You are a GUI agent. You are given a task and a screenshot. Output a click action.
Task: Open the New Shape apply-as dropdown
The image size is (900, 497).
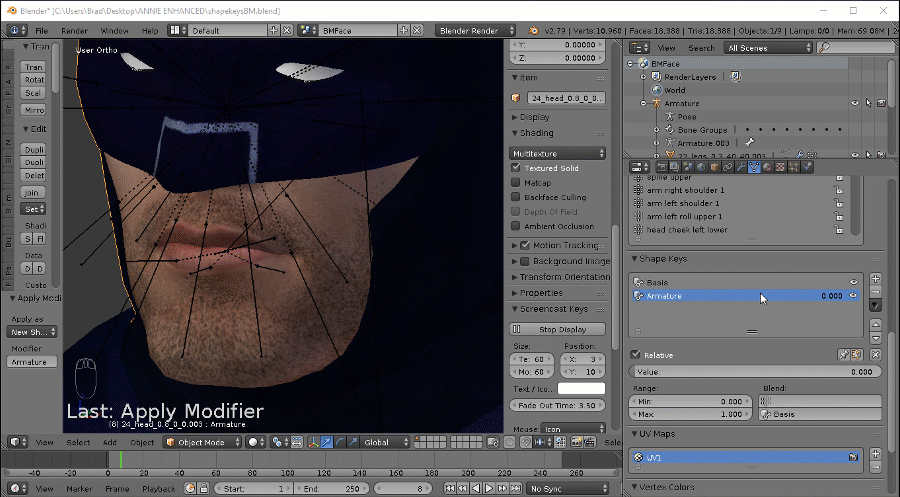tap(32, 332)
